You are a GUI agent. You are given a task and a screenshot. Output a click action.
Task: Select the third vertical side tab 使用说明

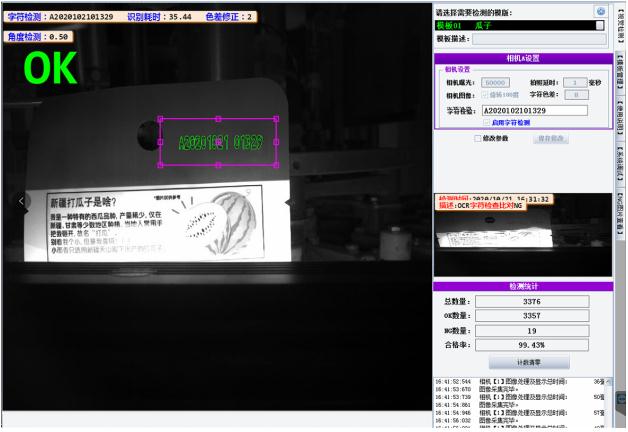(x=620, y=117)
